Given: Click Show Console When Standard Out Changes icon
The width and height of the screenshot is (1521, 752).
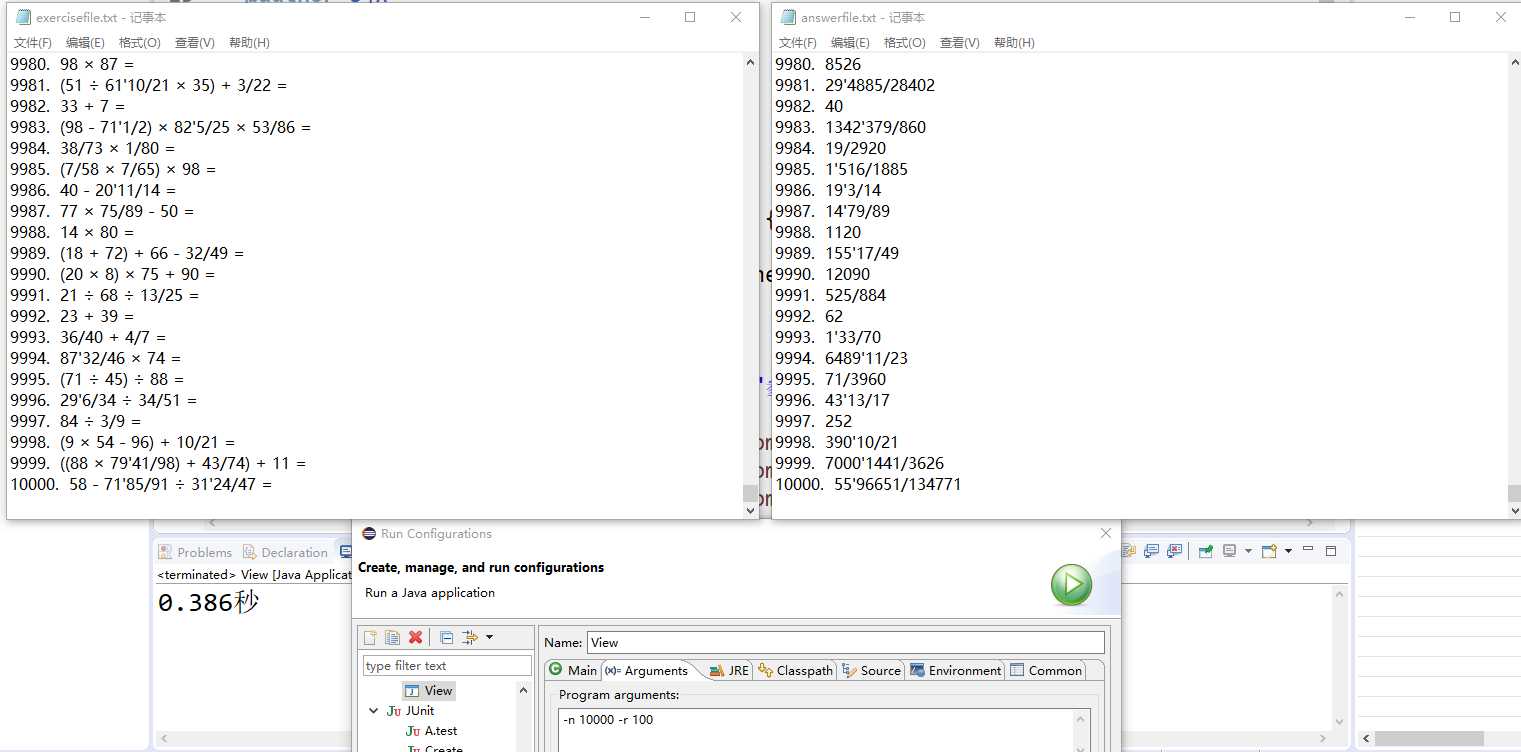Looking at the screenshot, I should coord(1152,551).
